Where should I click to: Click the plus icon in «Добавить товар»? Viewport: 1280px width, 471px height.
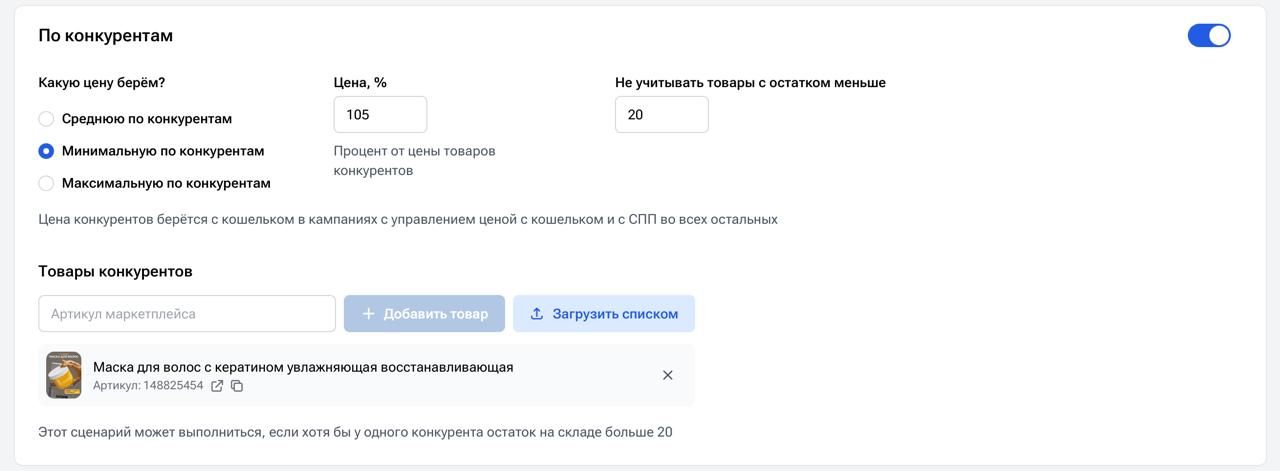(368, 314)
